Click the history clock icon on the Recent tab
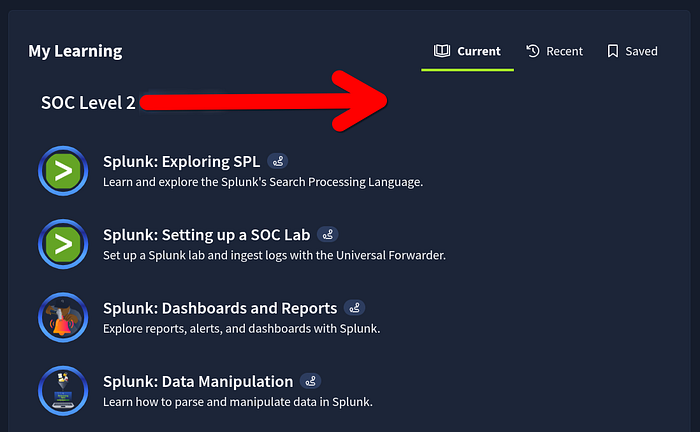Image resolution: width=700 pixels, height=432 pixels. 533,51
